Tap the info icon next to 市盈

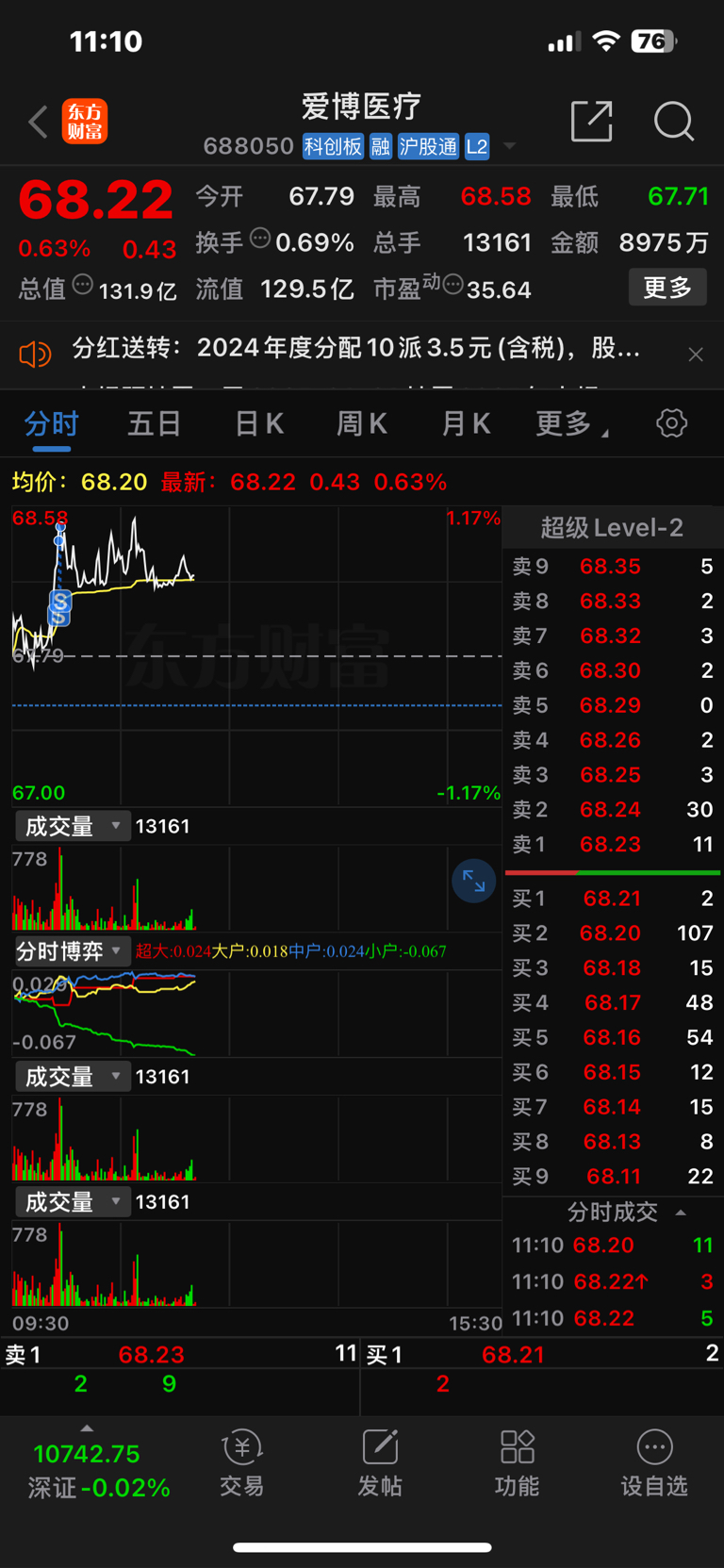click(452, 285)
